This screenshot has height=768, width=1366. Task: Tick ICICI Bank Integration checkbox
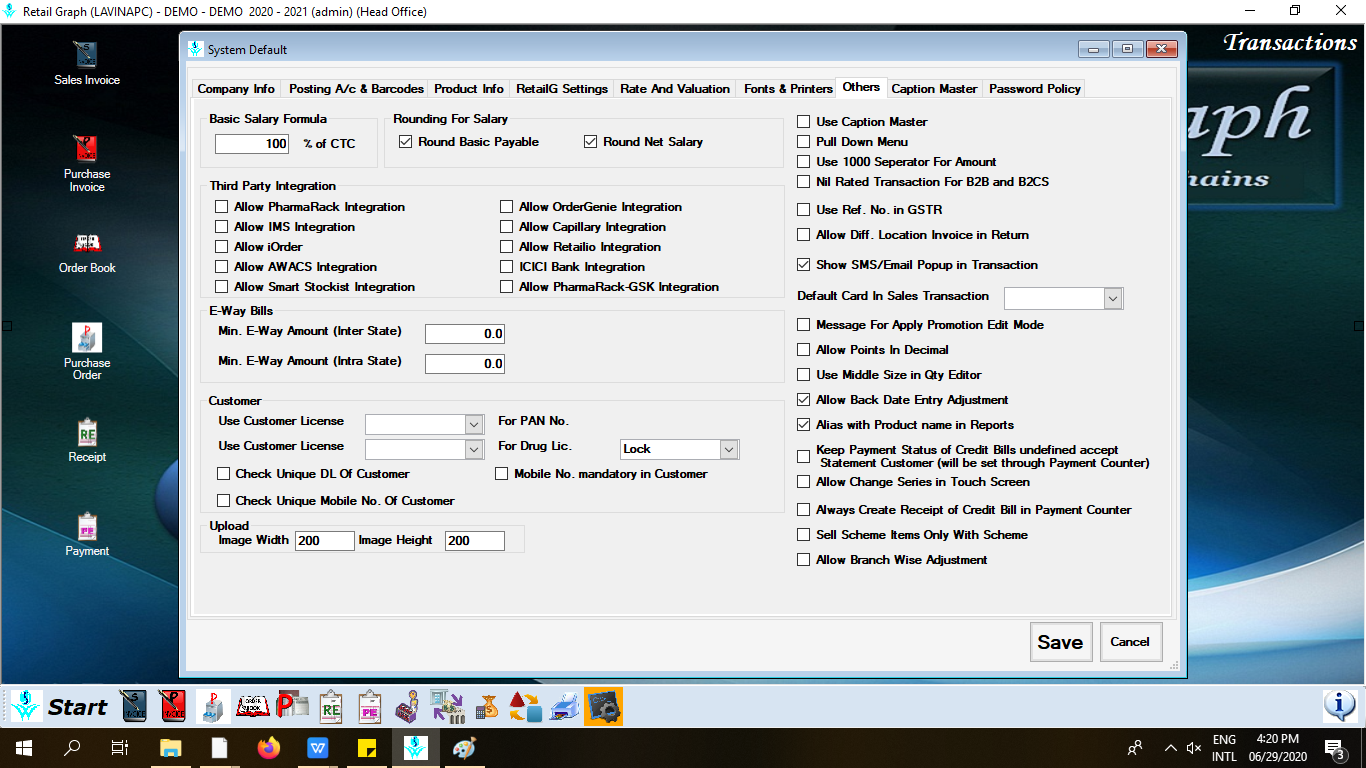506,267
